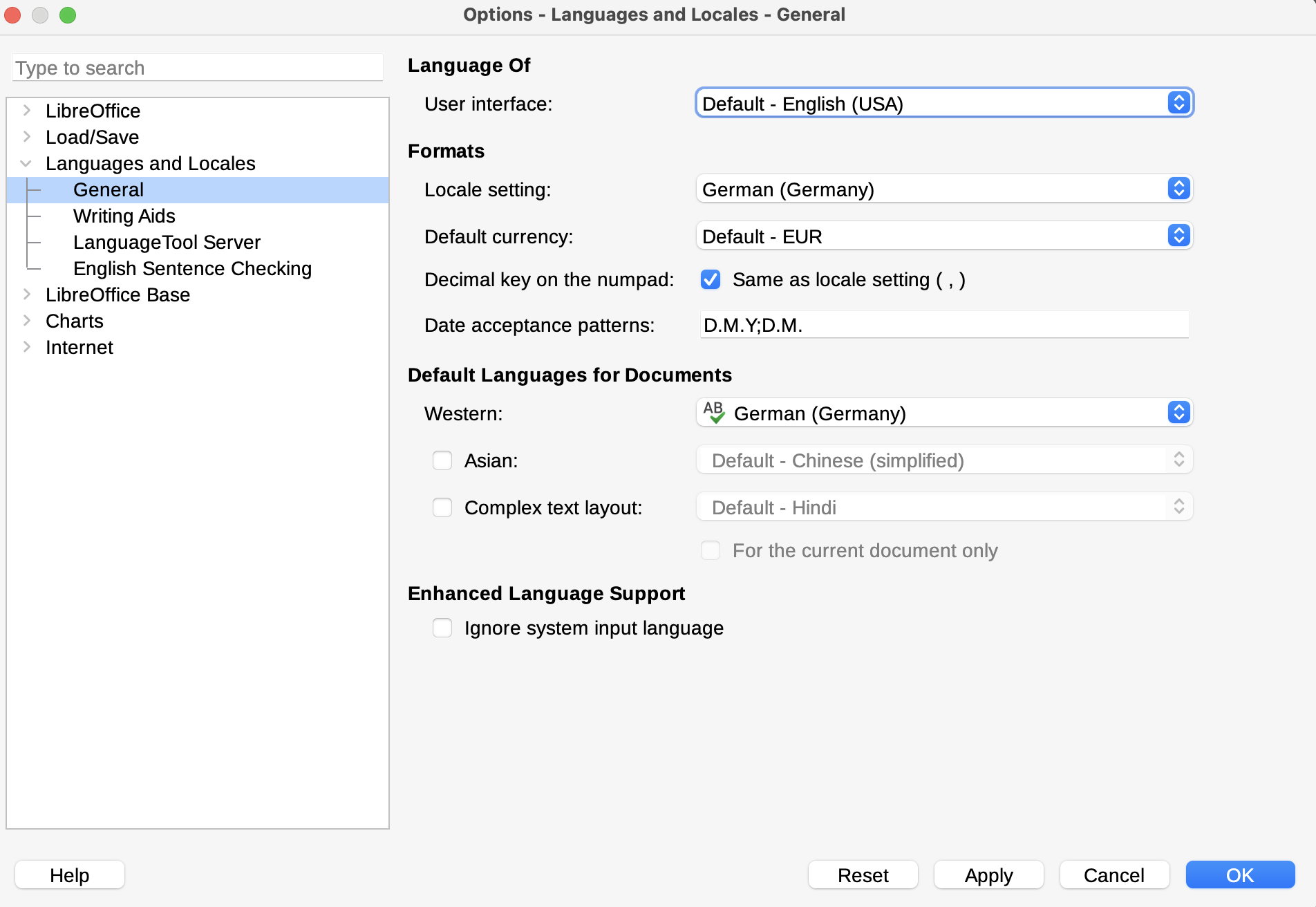Open the Complex text layout Hindi dropdown
Screen dimensions: 1316x907
click(x=944, y=507)
